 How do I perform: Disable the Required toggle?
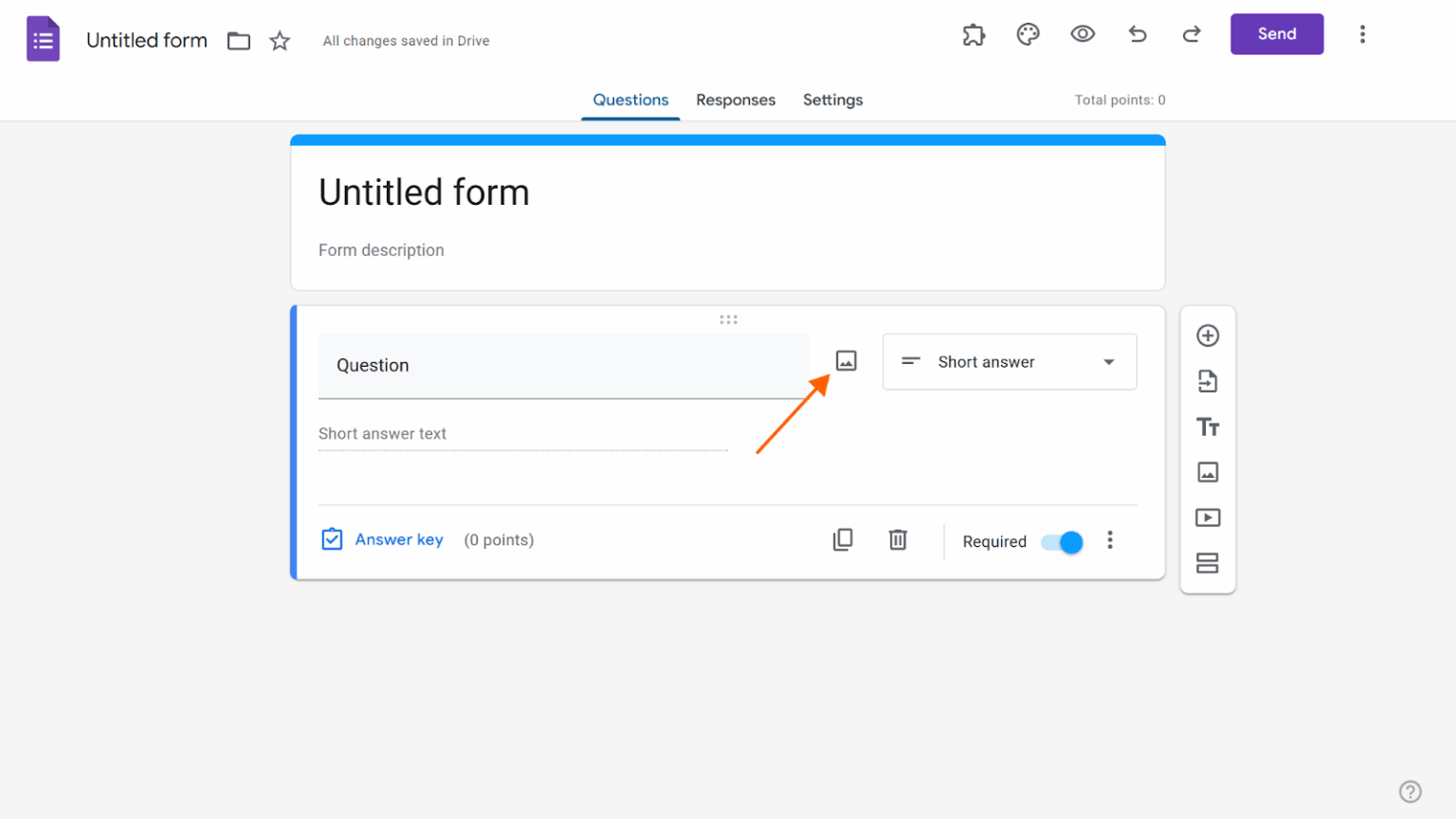coord(1061,541)
